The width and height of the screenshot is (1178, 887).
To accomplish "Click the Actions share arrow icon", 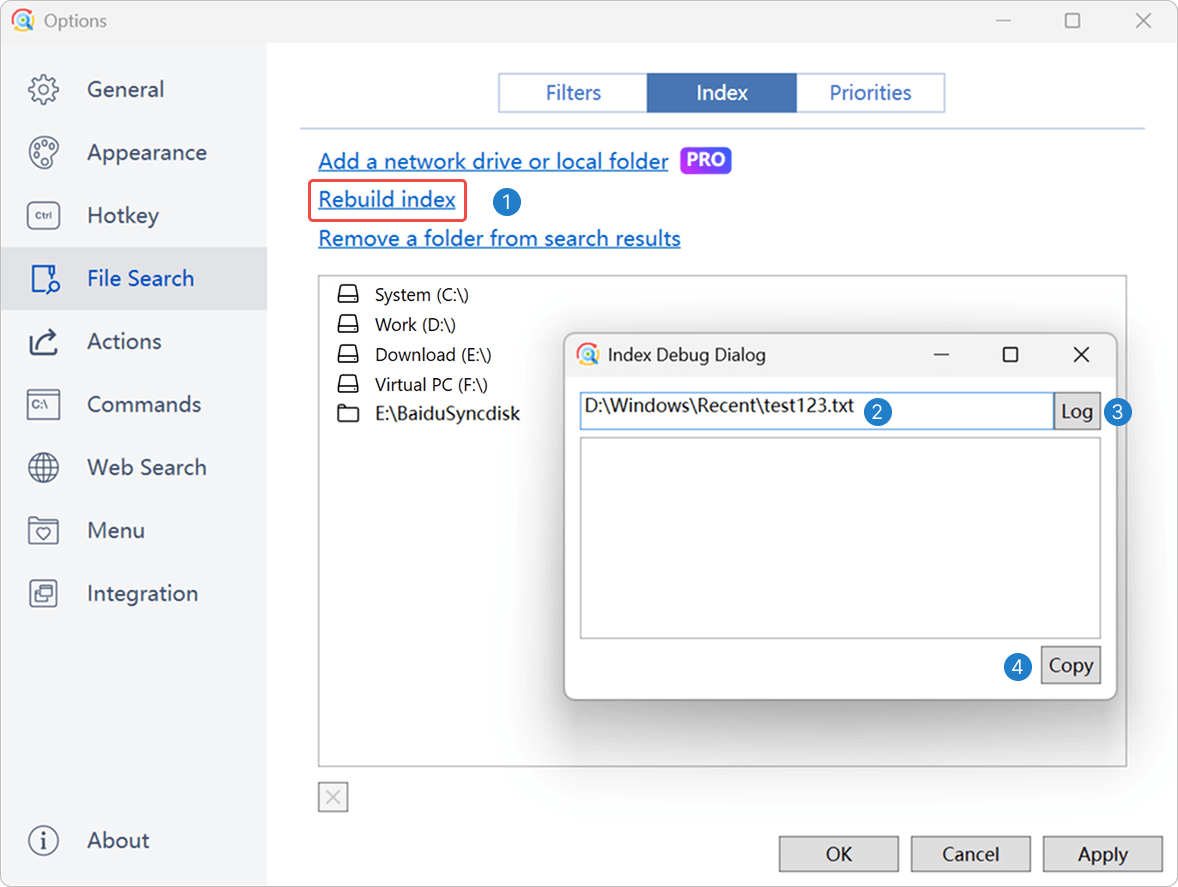I will click(x=44, y=342).
